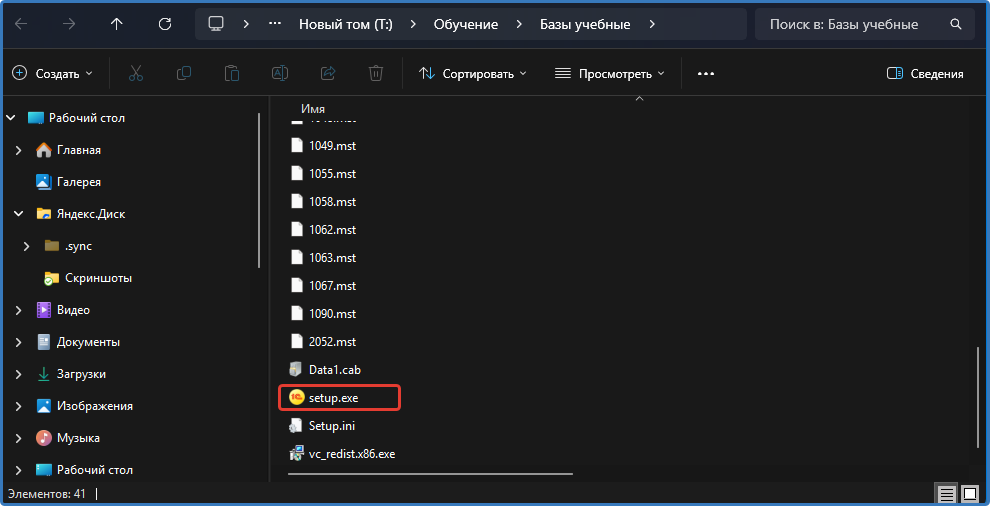The width and height of the screenshot is (990, 506).
Task: Switch to details list view mode
Action: coord(945,493)
